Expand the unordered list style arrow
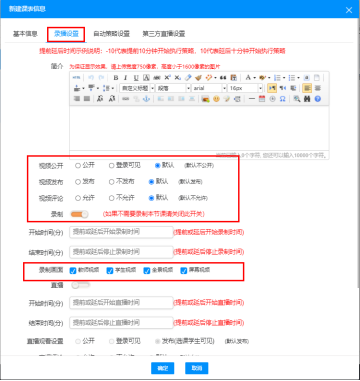Screen dimensions: 360x381 coord(298,78)
